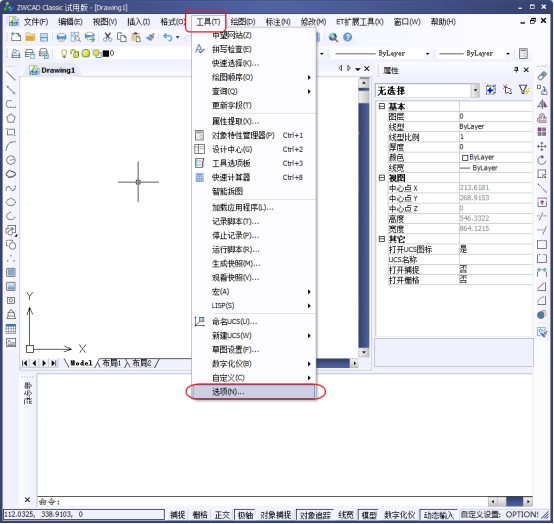Open the 文件(F) menu
Viewport: 554px width, 524px height.
coord(36,22)
